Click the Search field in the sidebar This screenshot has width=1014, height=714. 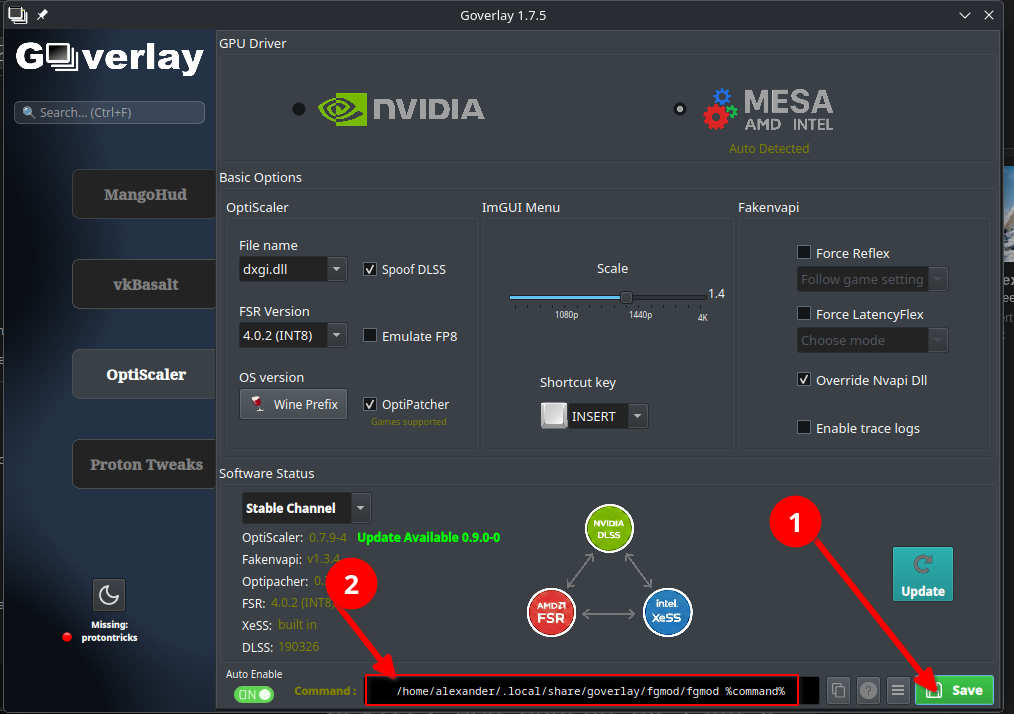109,113
